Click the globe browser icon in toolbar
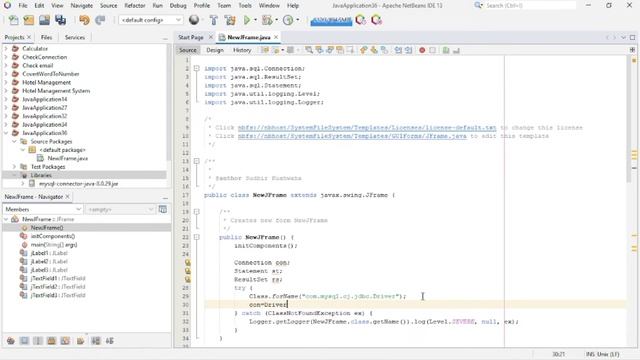The height and width of the screenshot is (360, 640). click(194, 20)
